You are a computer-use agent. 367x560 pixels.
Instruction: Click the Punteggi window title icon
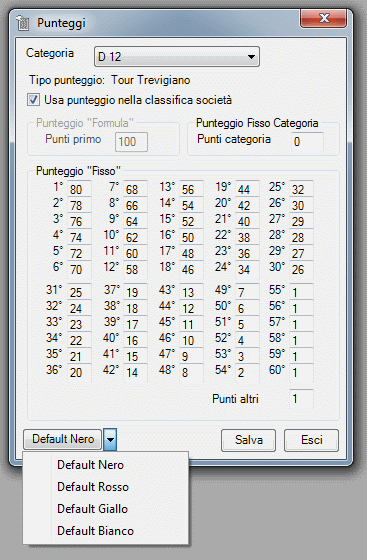23,24
